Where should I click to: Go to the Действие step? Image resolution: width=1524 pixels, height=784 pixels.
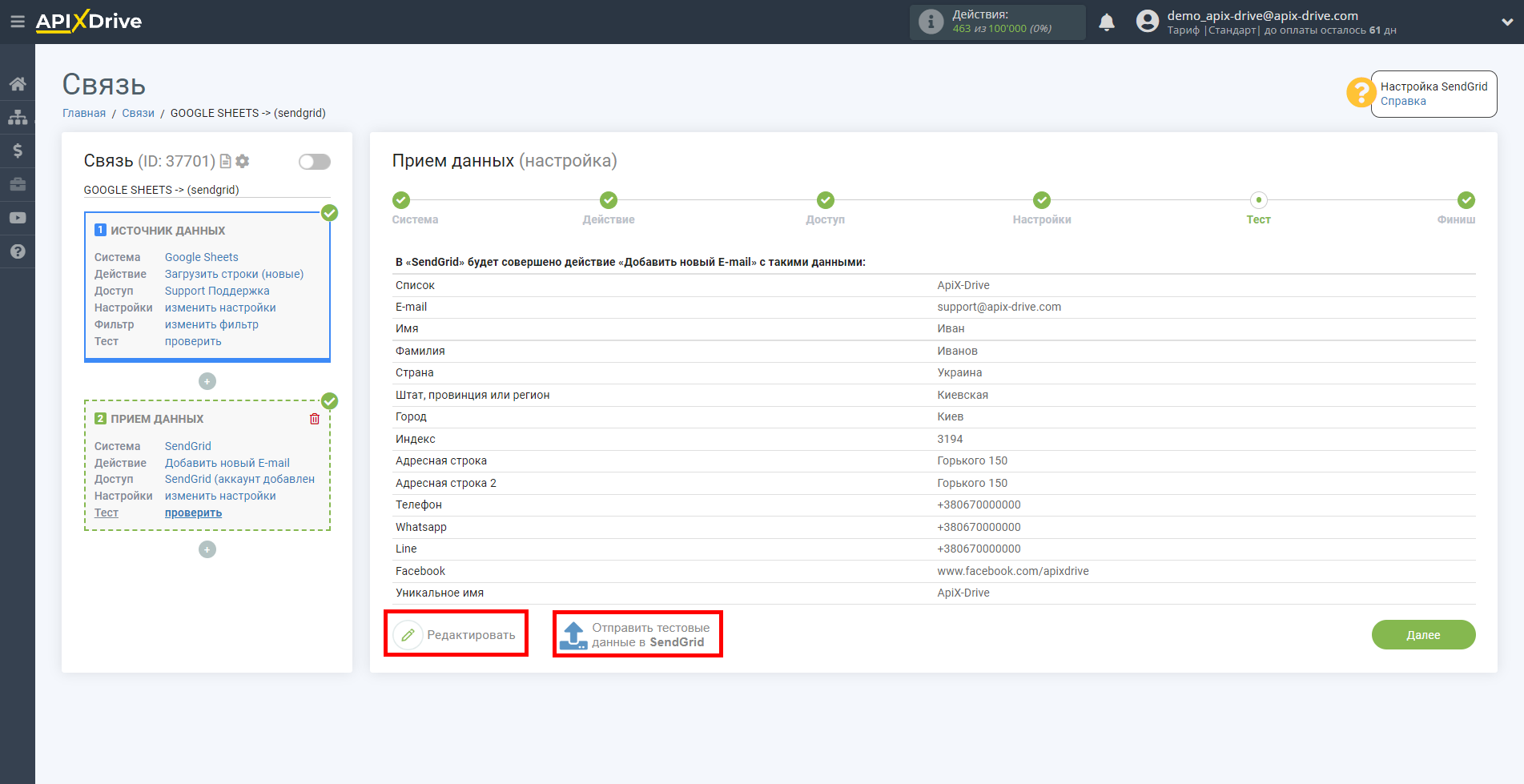(609, 200)
